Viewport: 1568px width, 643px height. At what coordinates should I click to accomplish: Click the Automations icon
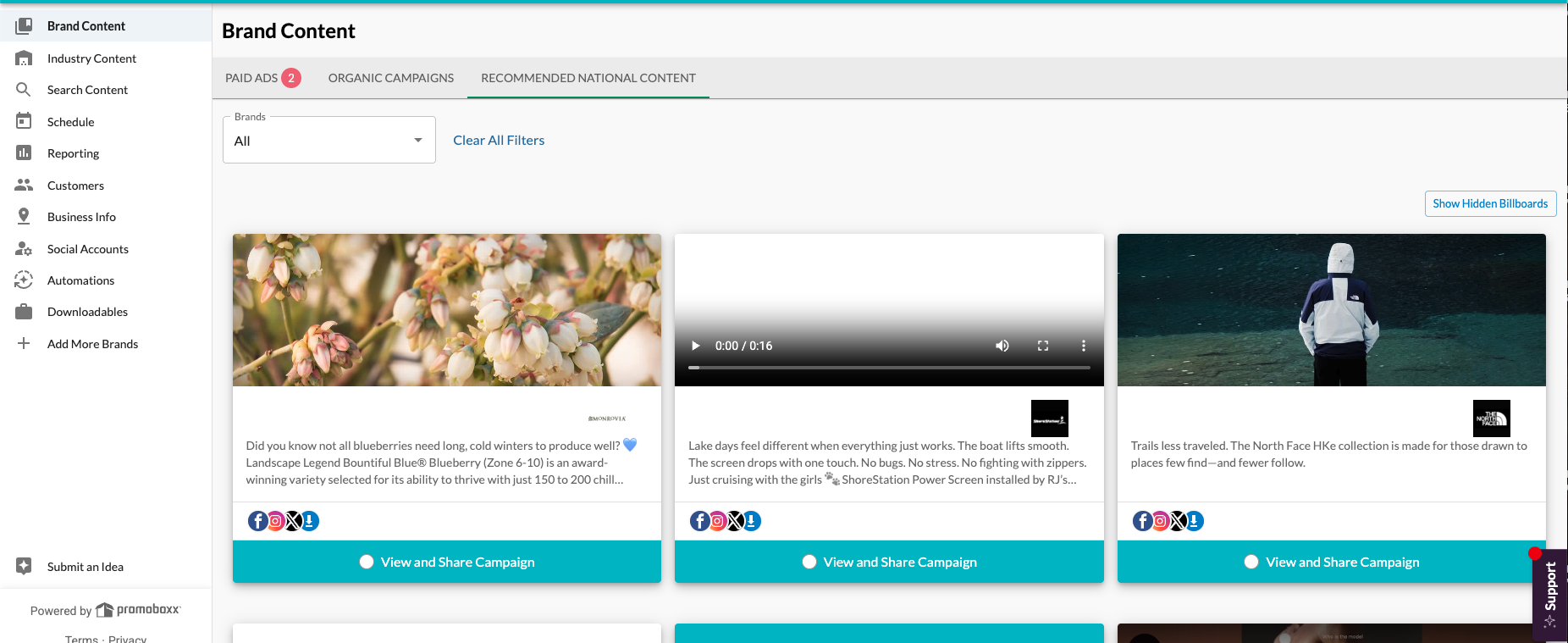coord(24,280)
